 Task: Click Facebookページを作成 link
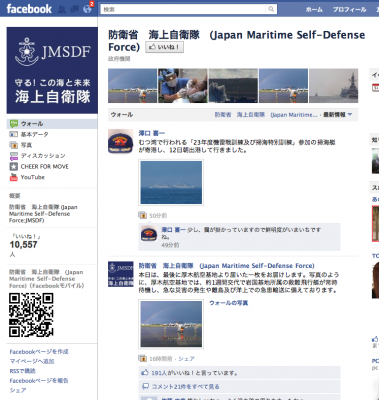pyautogui.click(x=39, y=352)
